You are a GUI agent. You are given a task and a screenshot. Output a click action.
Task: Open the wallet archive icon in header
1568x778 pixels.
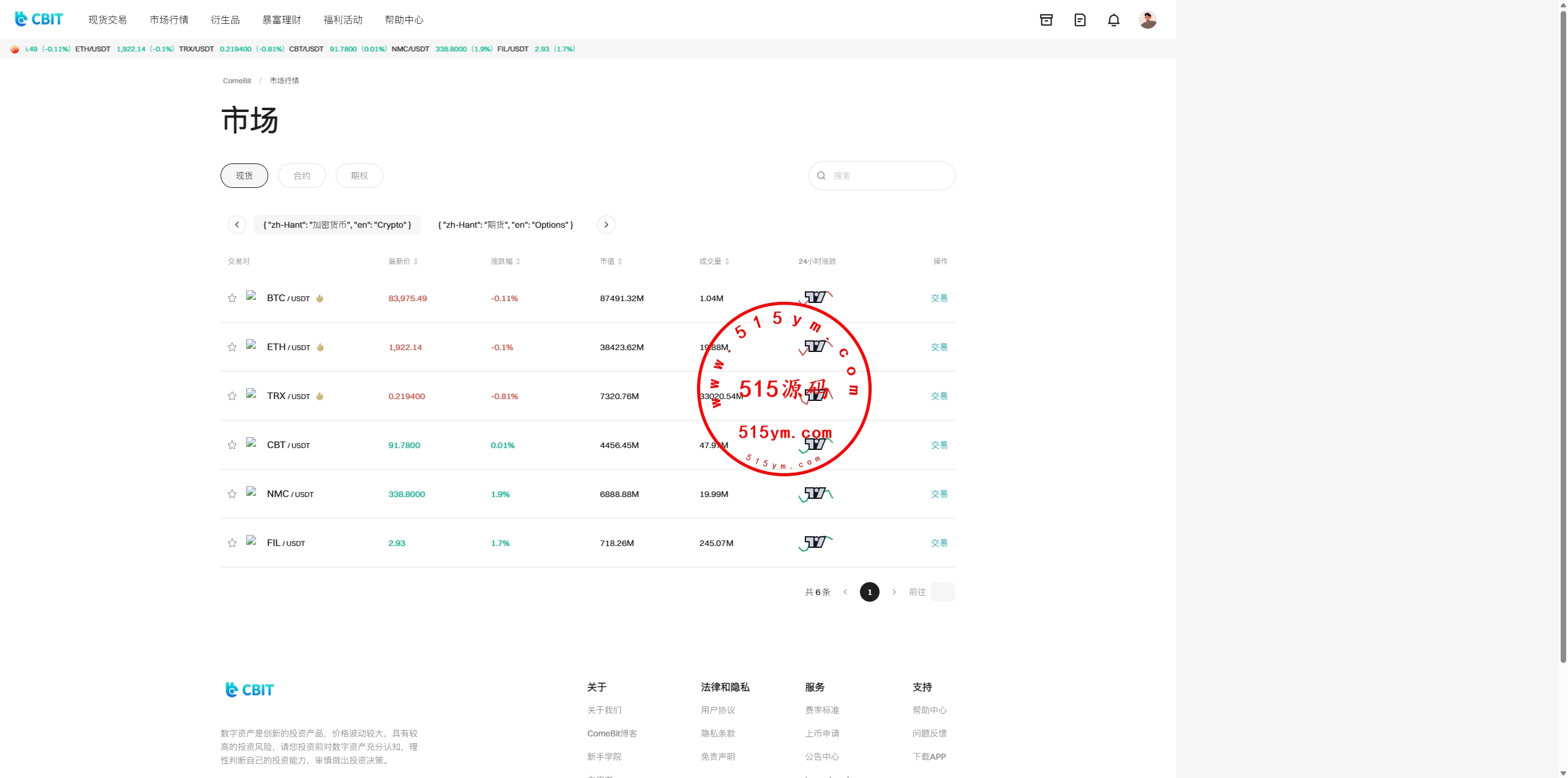coord(1046,20)
